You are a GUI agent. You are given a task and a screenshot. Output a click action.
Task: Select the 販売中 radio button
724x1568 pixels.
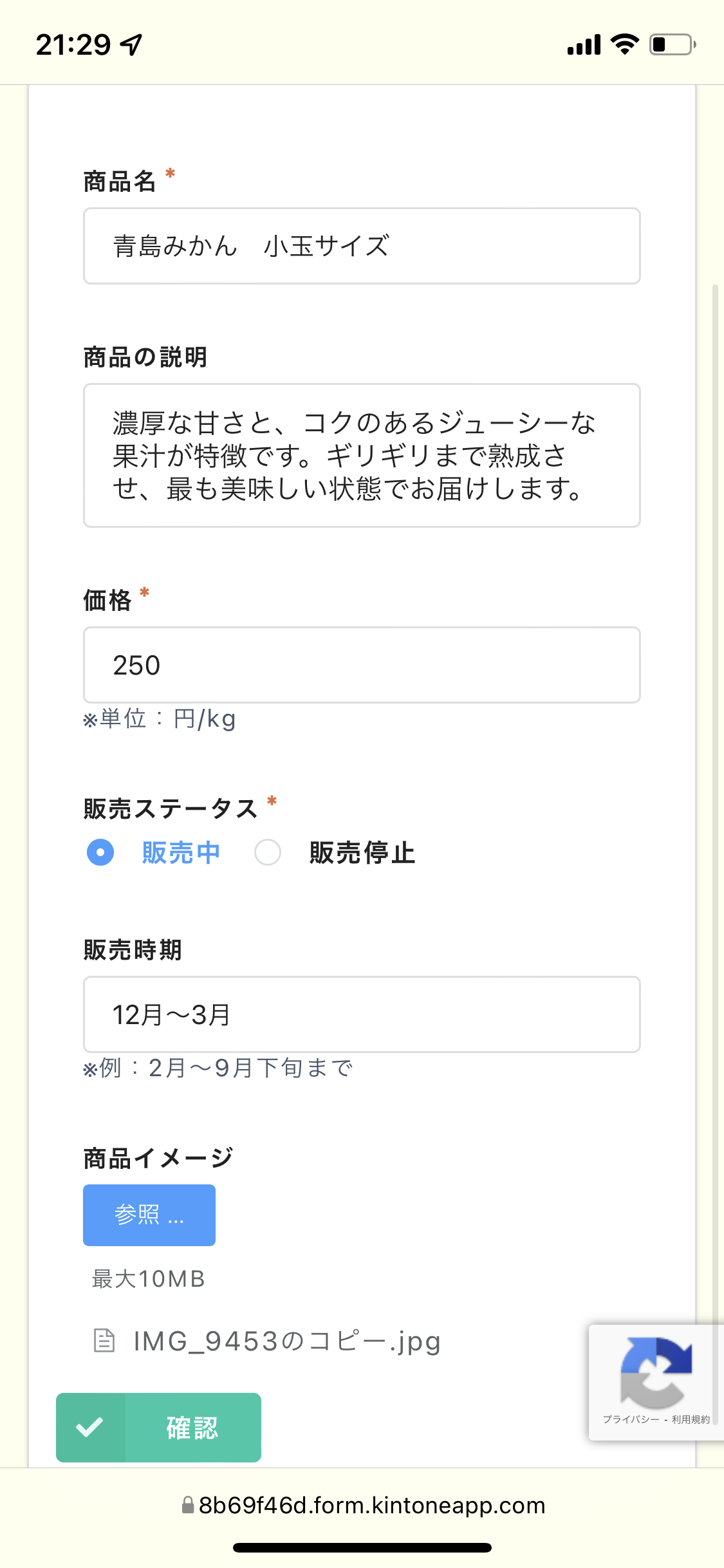[x=100, y=852]
